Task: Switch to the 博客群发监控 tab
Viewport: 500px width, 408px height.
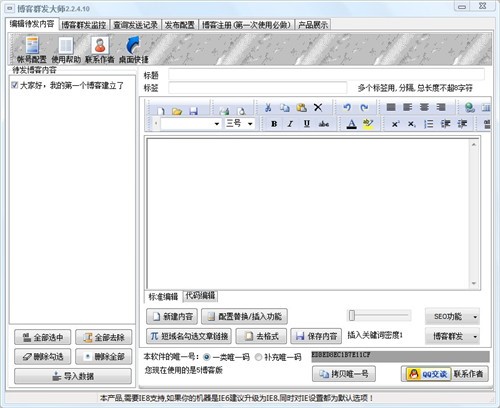Action: pos(84,25)
